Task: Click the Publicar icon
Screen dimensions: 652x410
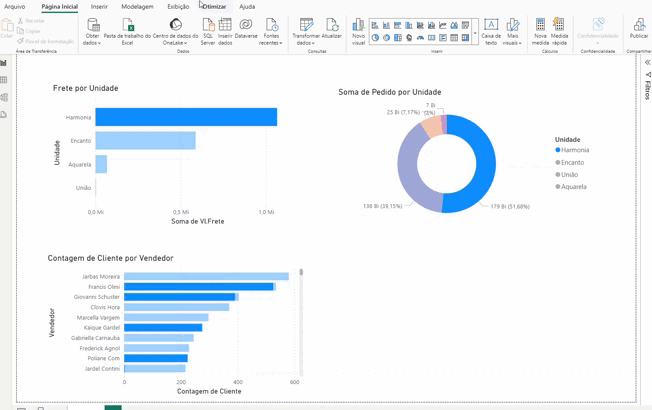Action: pos(638,25)
